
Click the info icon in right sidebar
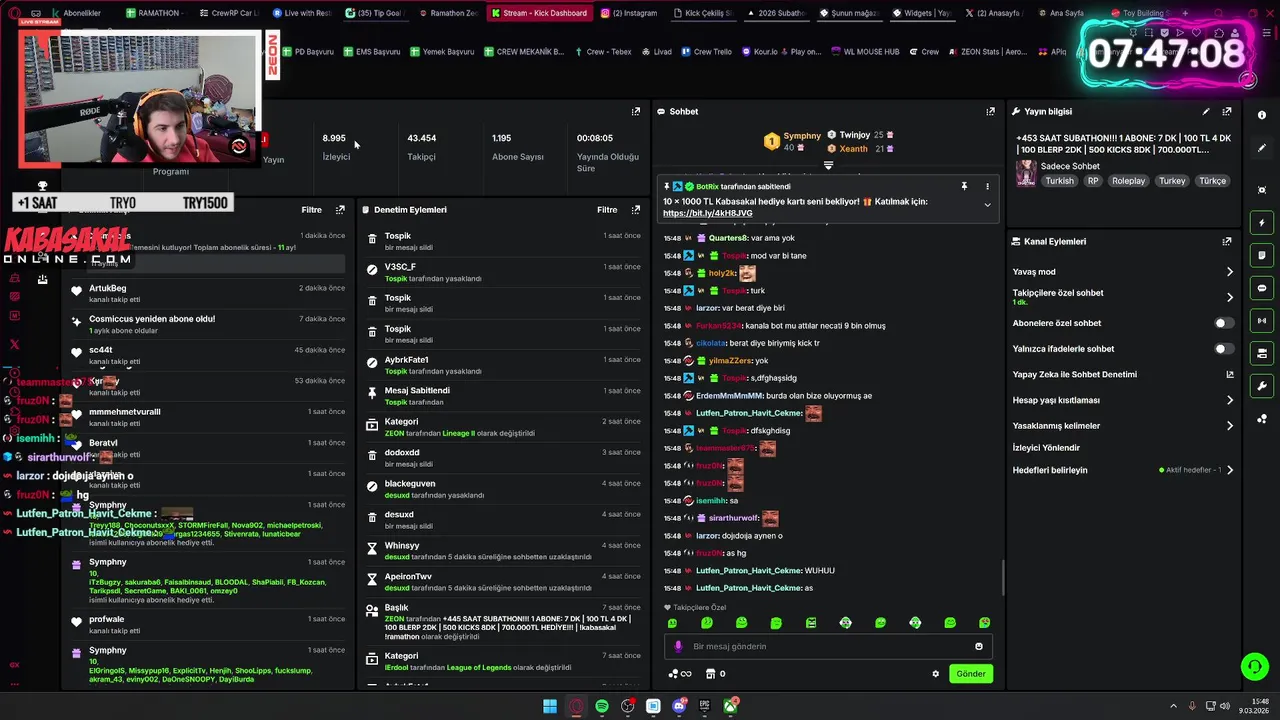(1262, 115)
